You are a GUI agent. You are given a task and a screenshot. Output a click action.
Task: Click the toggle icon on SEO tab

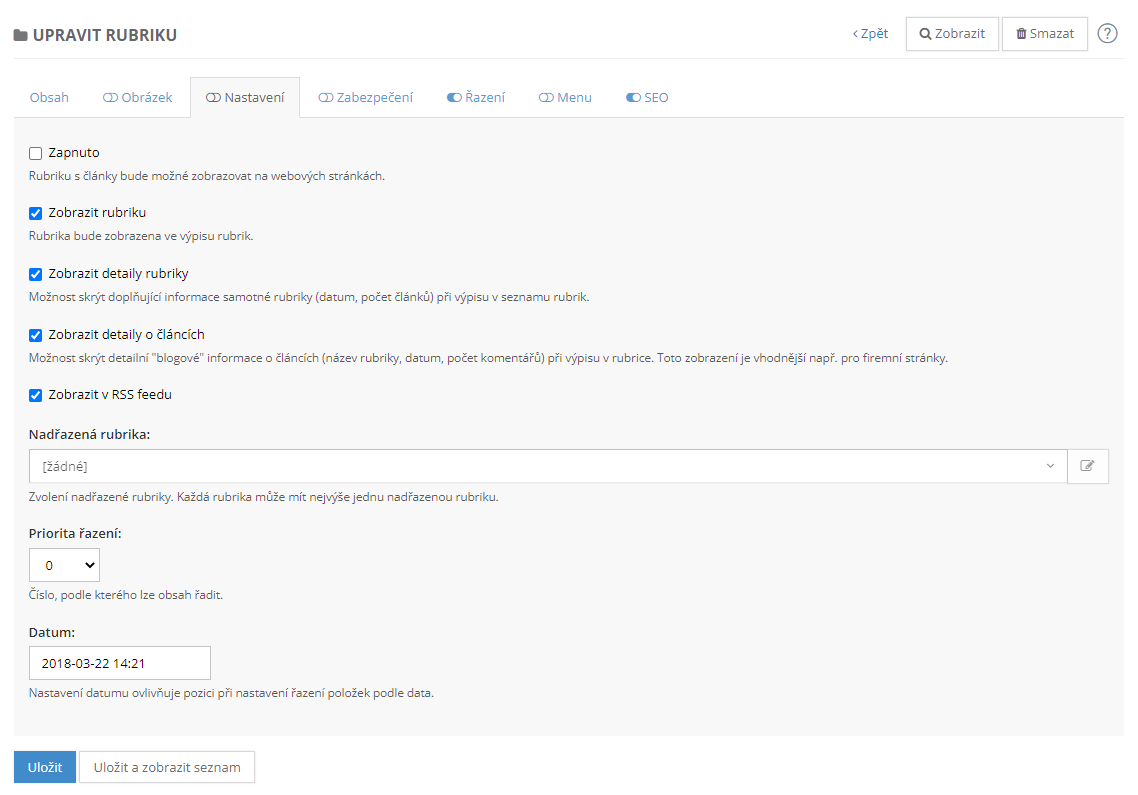[633, 98]
